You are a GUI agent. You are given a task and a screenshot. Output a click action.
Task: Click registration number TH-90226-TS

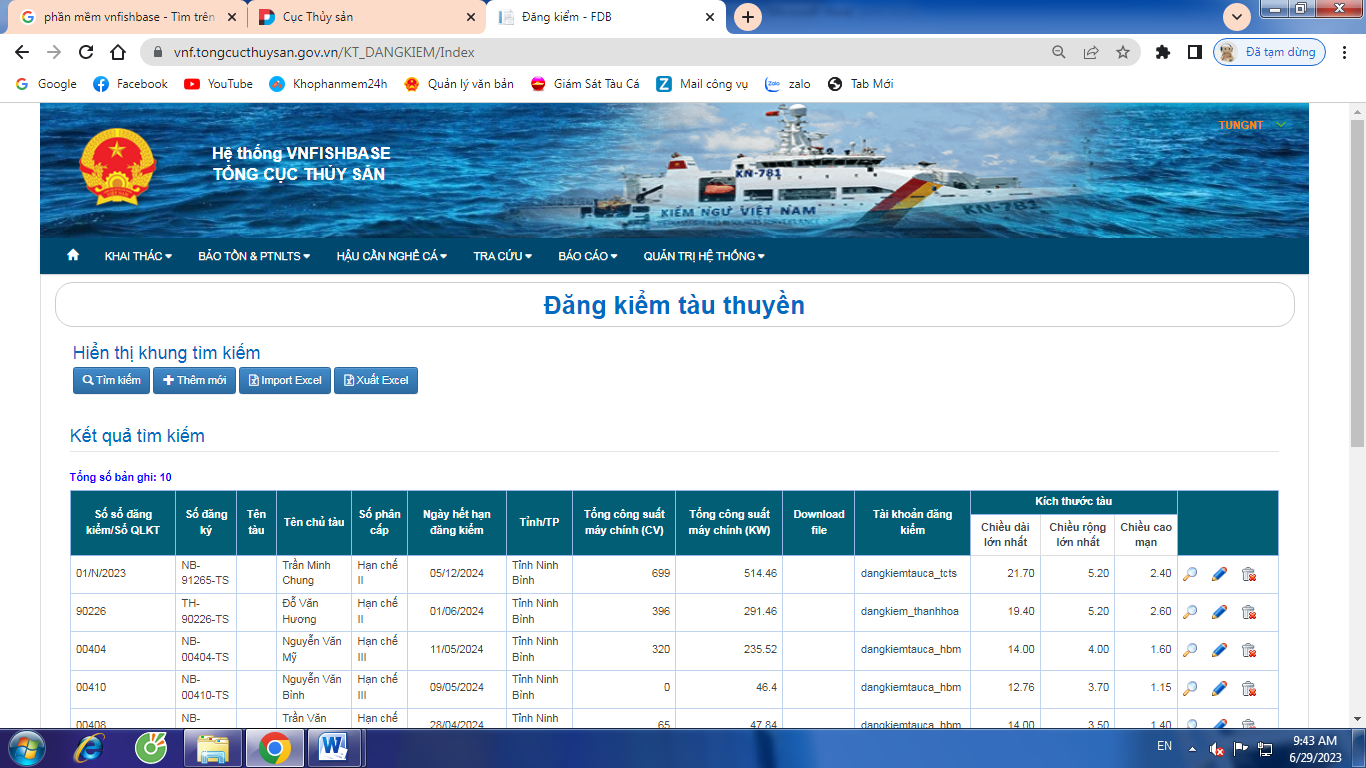(x=205, y=611)
